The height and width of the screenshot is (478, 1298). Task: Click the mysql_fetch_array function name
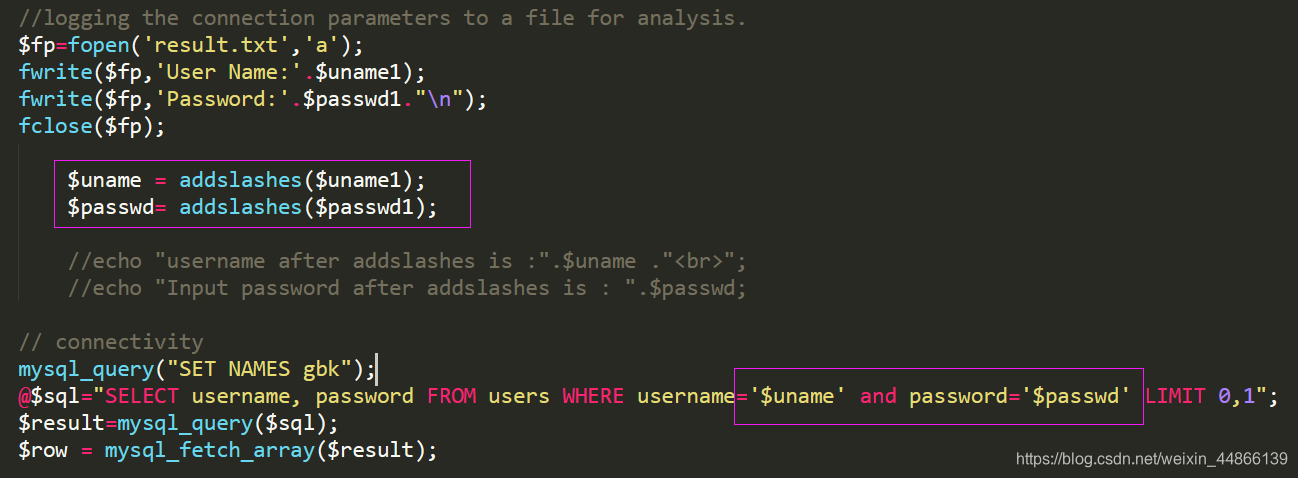[x=210, y=451]
